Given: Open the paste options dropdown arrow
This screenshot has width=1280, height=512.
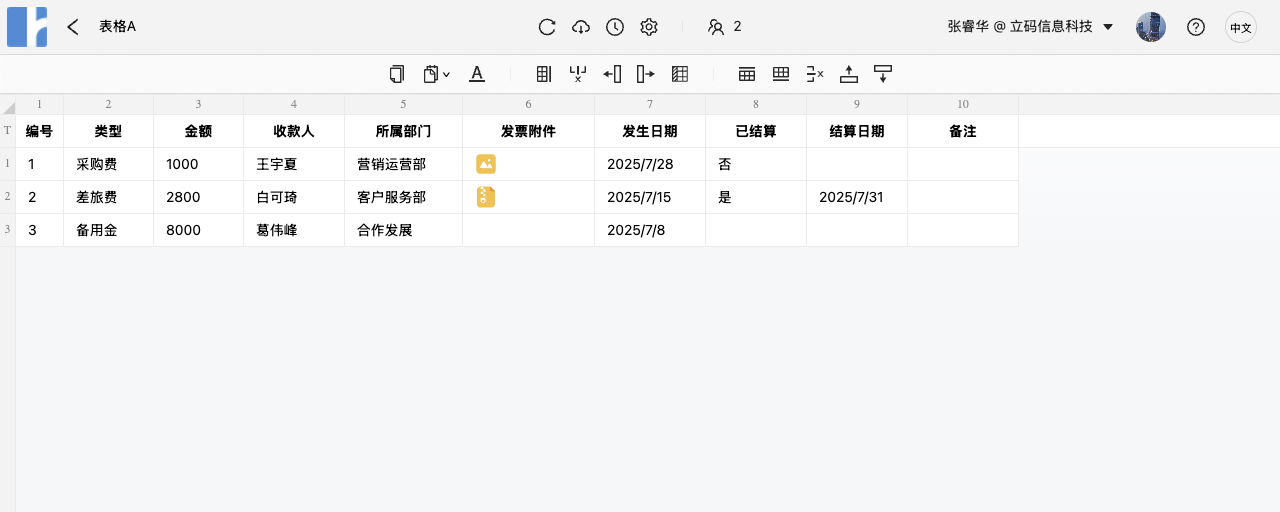Looking at the screenshot, I should [446, 74].
